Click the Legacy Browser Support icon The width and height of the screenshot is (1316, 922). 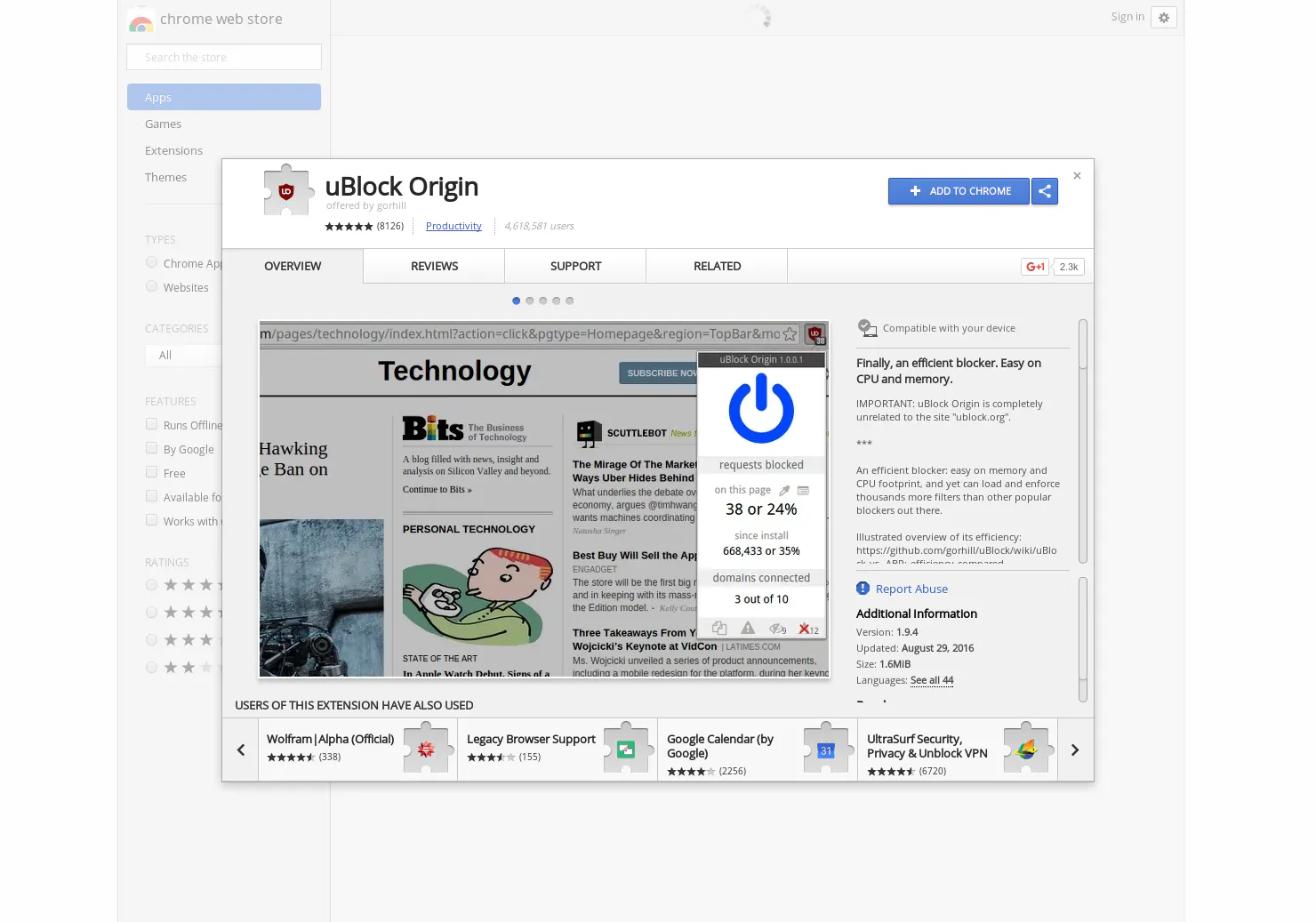point(627,750)
